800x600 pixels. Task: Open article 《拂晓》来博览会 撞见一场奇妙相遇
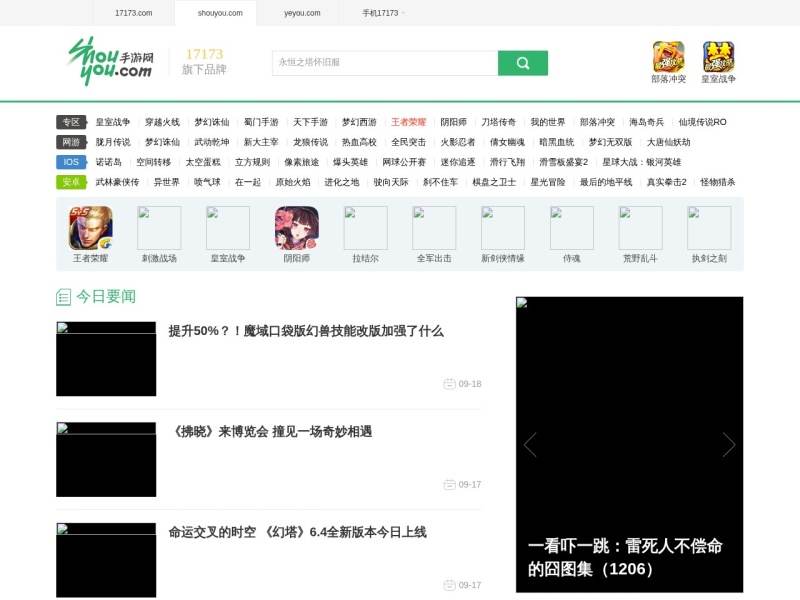271,432
